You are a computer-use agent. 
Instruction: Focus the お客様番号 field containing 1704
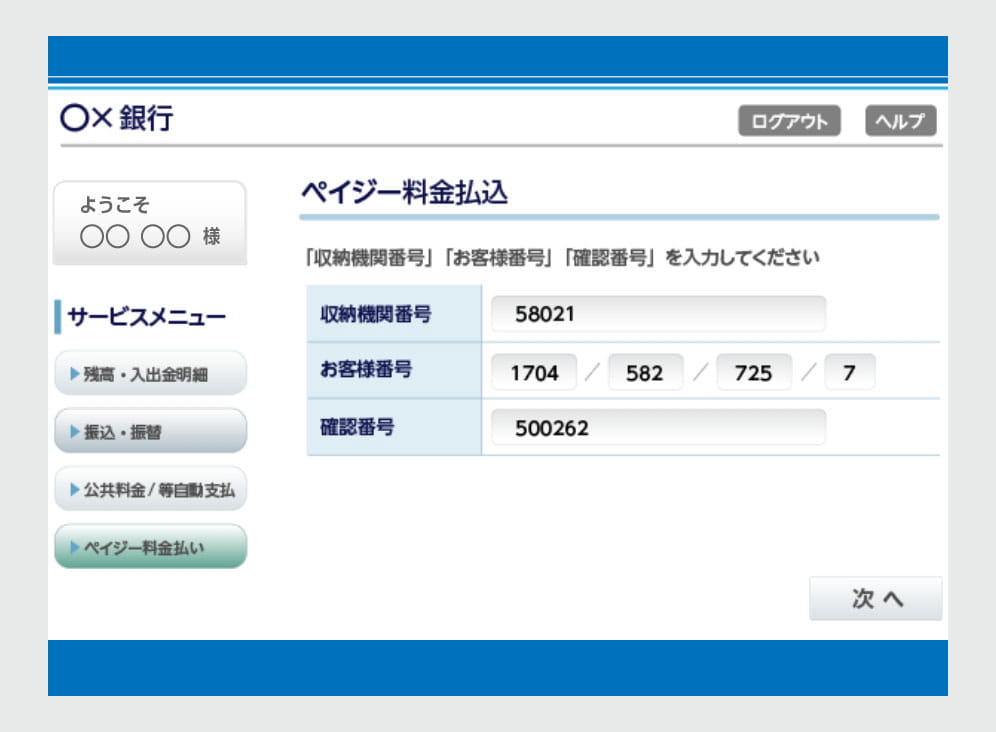pyautogui.click(x=532, y=372)
